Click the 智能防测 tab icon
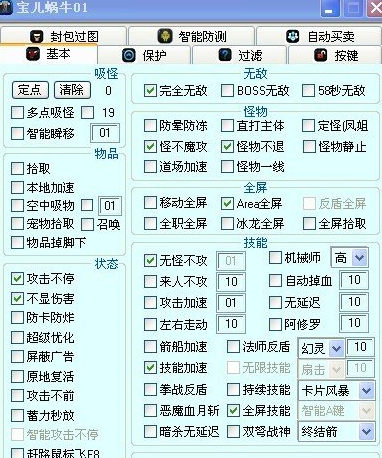The height and width of the screenshot is (458, 382). [165, 36]
